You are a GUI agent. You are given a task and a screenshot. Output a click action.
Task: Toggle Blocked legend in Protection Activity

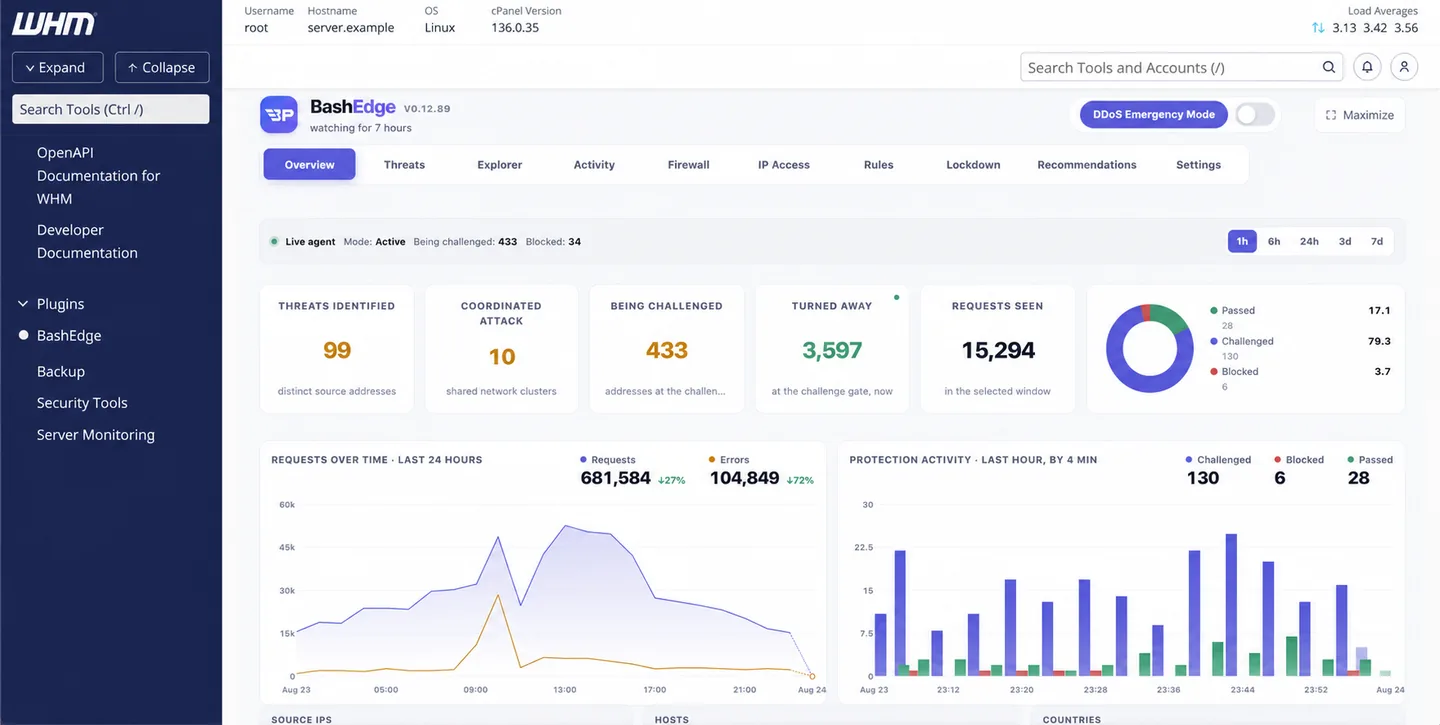[1299, 460]
